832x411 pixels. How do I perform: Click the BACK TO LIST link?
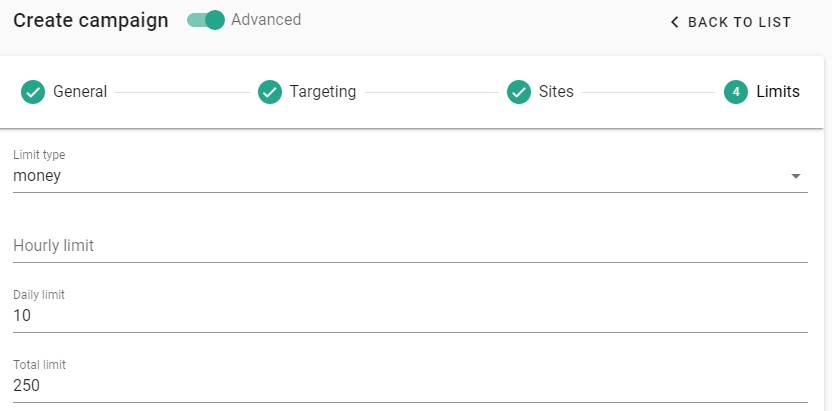tap(739, 22)
